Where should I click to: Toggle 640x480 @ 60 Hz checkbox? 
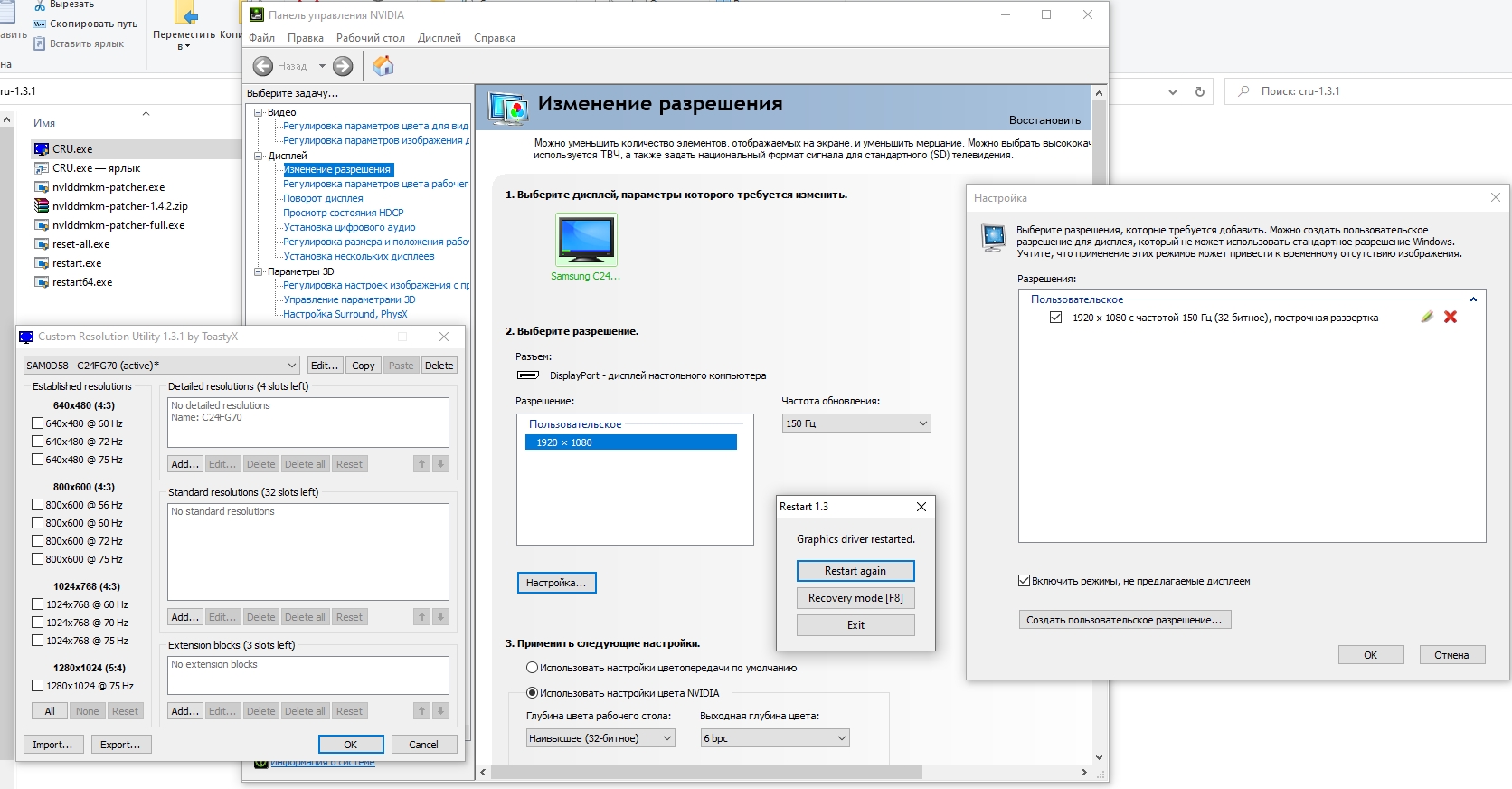(x=37, y=423)
